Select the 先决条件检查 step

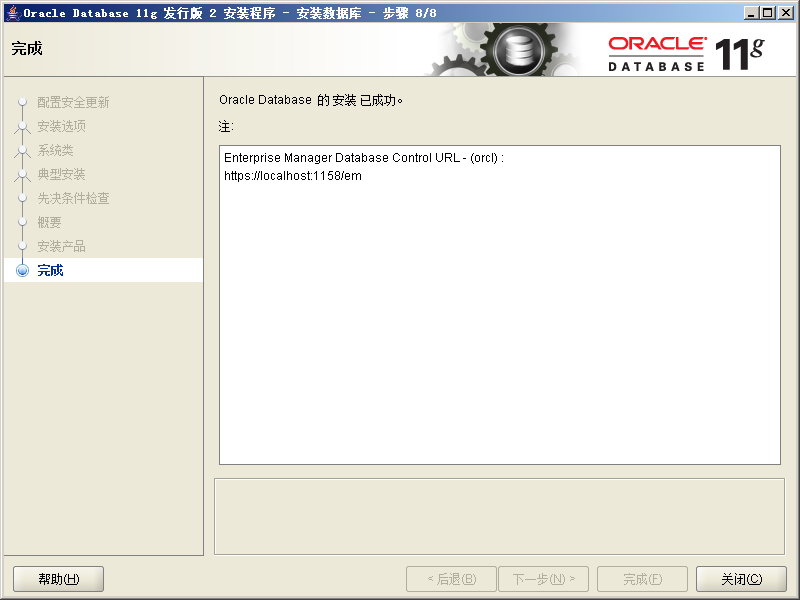pyautogui.click(x=73, y=198)
